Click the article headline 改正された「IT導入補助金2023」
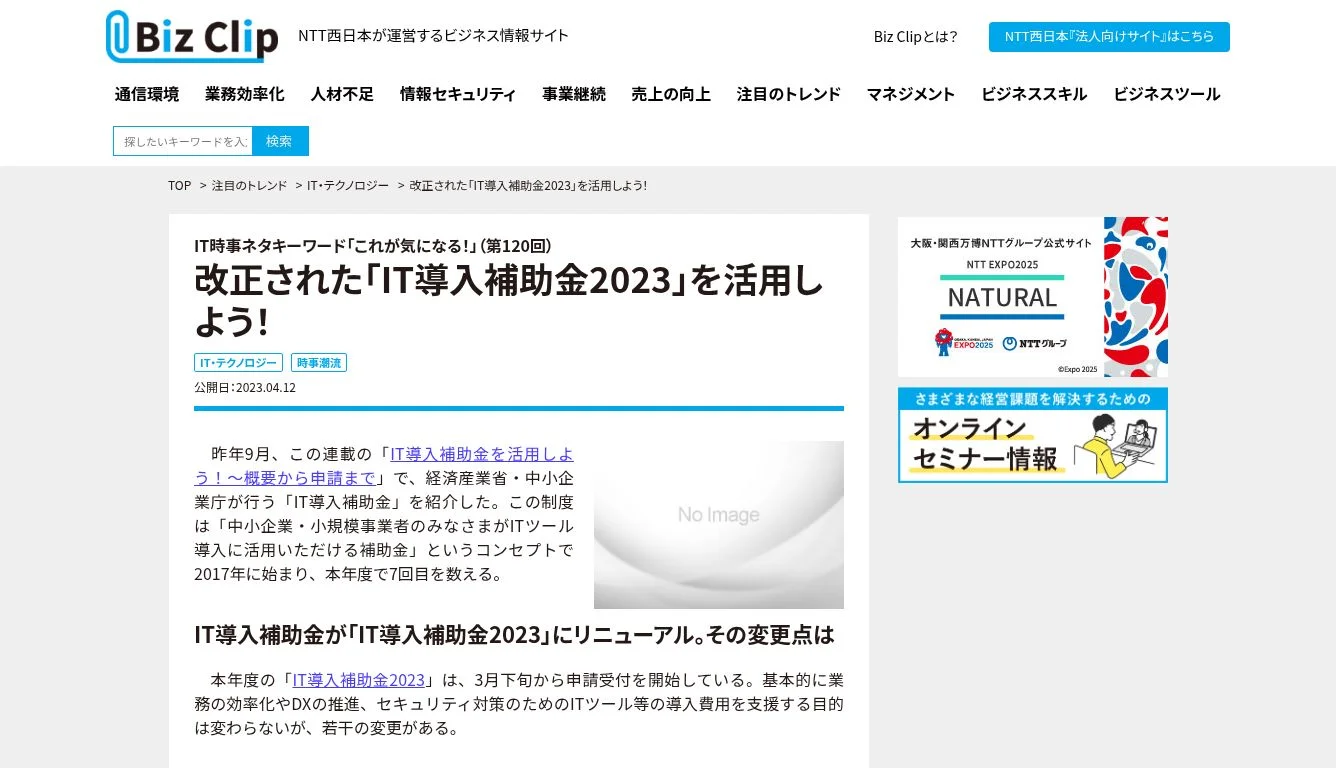1336x768 pixels. point(509,301)
